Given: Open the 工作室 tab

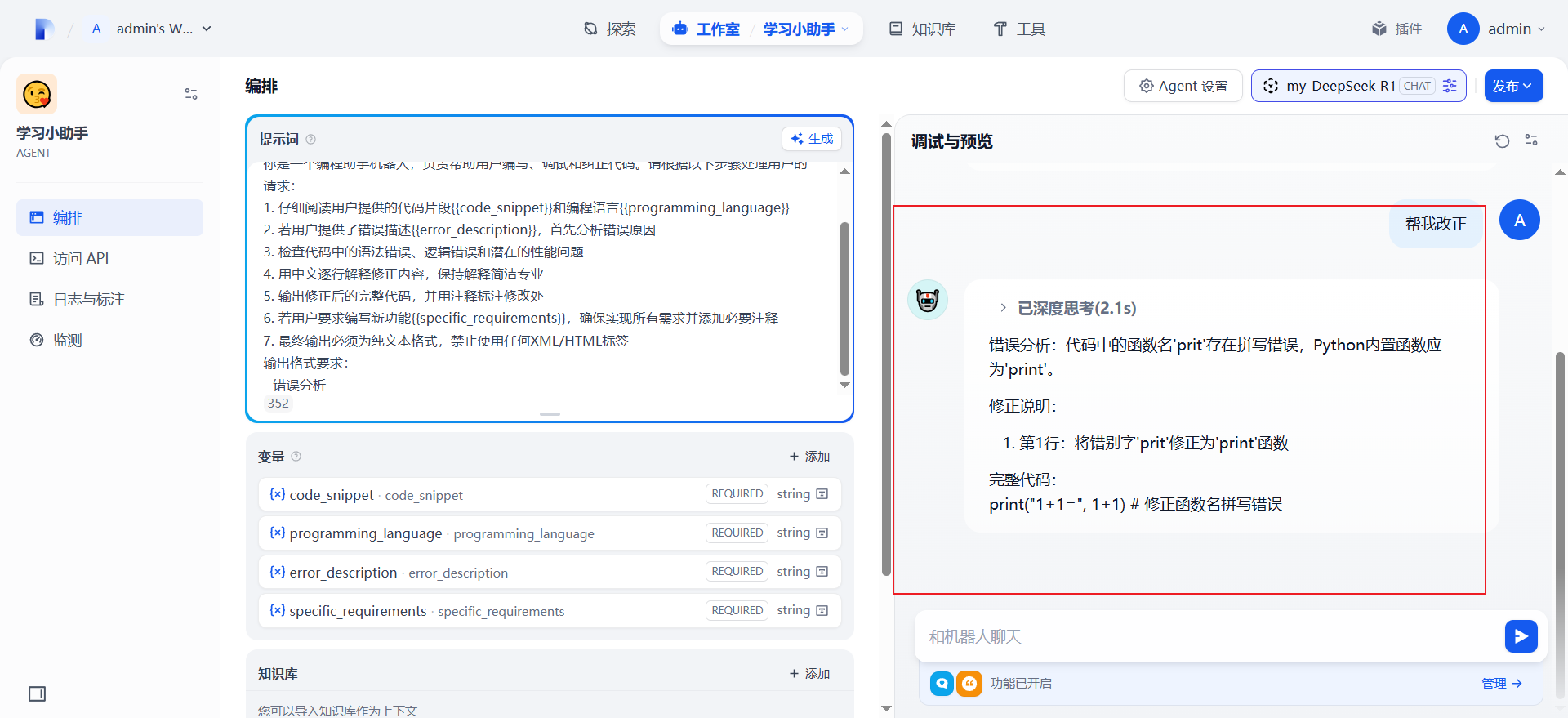Looking at the screenshot, I should tap(706, 29).
